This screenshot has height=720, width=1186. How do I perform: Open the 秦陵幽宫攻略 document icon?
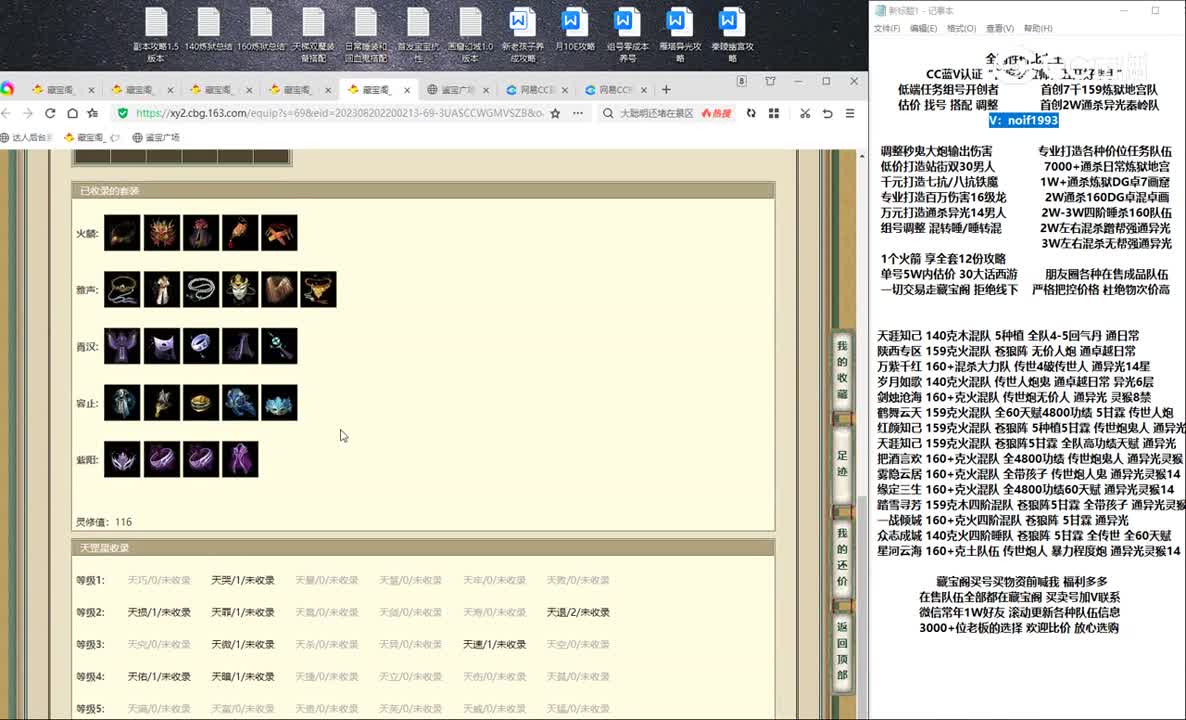pos(731,34)
